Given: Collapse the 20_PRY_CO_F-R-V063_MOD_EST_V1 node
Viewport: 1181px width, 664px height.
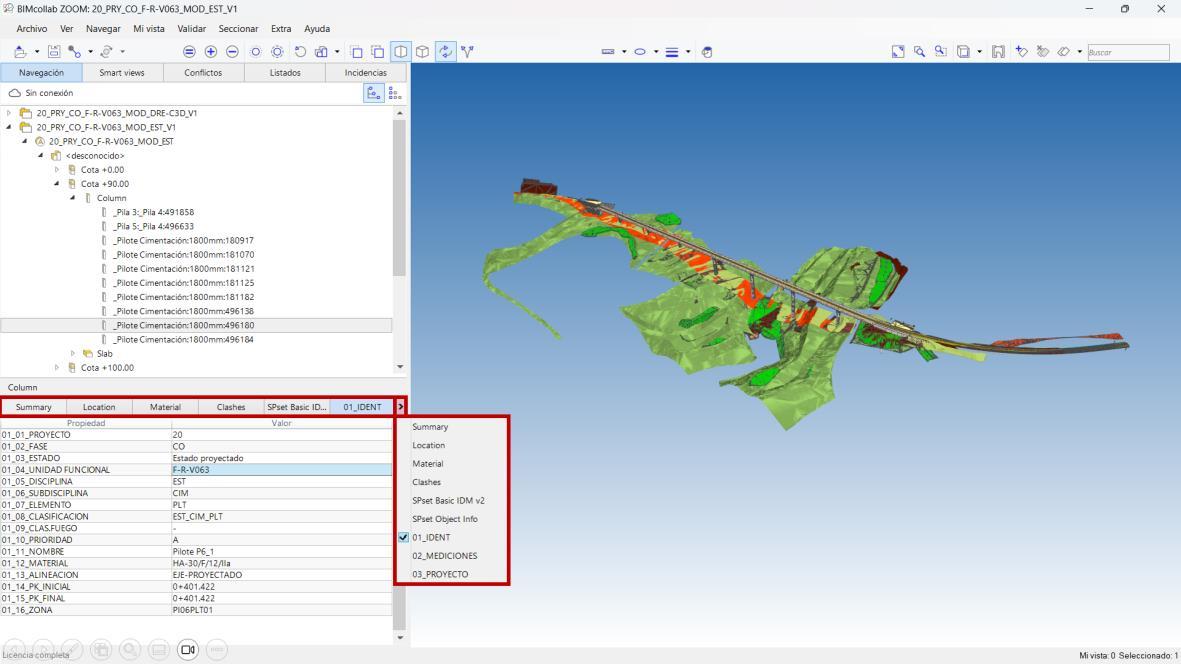Looking at the screenshot, I should [9, 127].
